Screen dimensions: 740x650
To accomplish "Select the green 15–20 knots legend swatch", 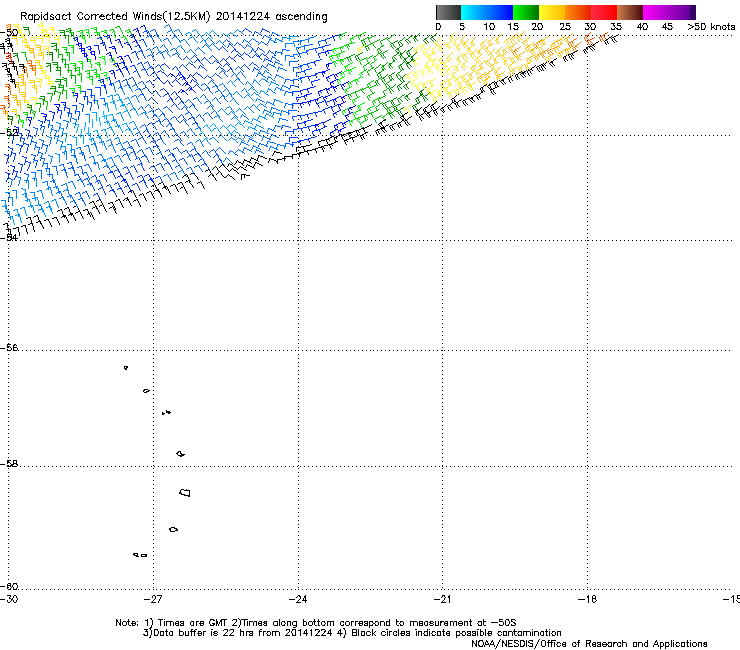I will click(526, 12).
